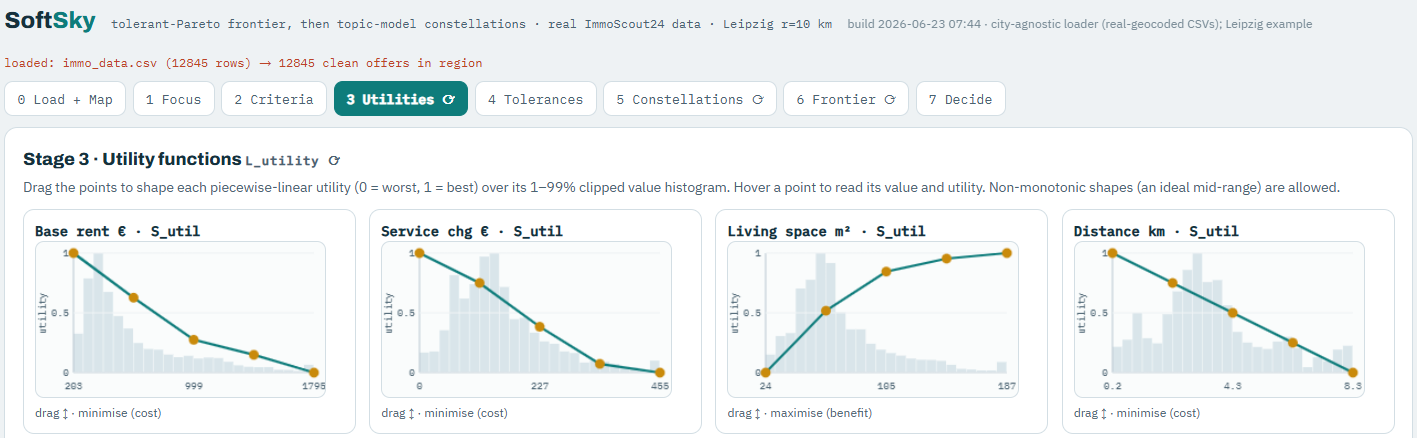The height and width of the screenshot is (438, 1417).
Task: Switch to the 1 Focus tab
Action: (x=173, y=99)
